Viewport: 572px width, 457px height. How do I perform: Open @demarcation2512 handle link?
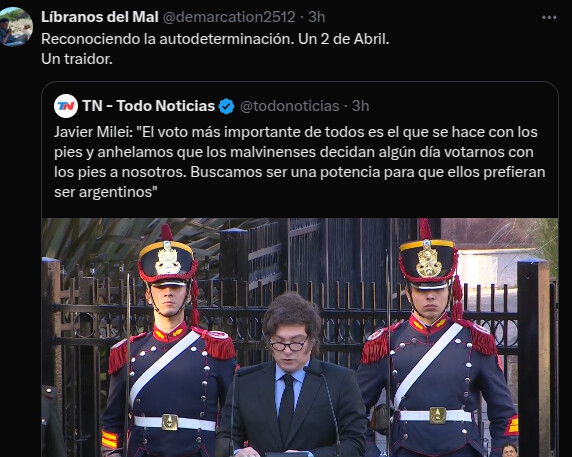pyautogui.click(x=229, y=17)
